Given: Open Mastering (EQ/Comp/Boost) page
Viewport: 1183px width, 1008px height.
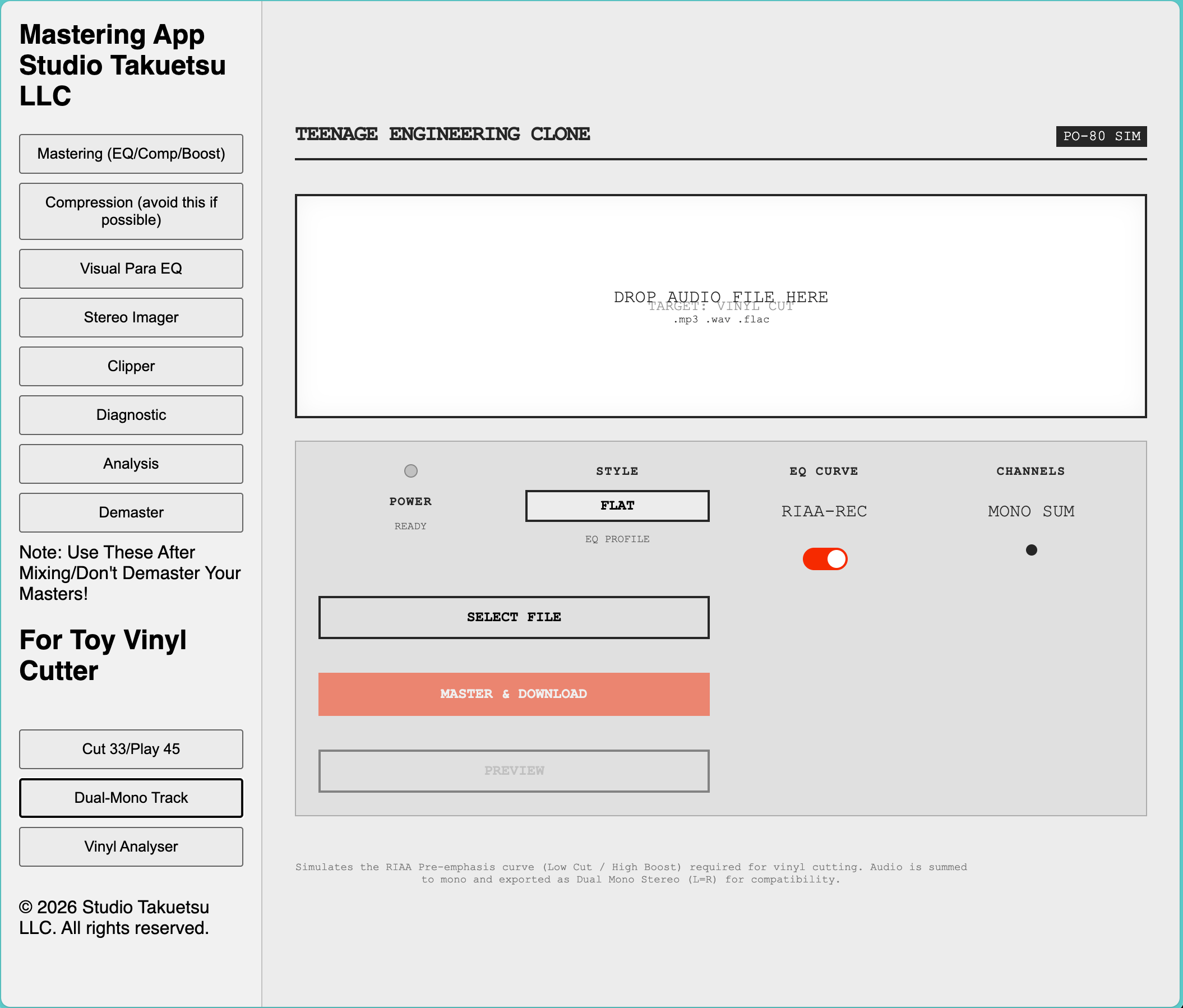Looking at the screenshot, I should [131, 154].
